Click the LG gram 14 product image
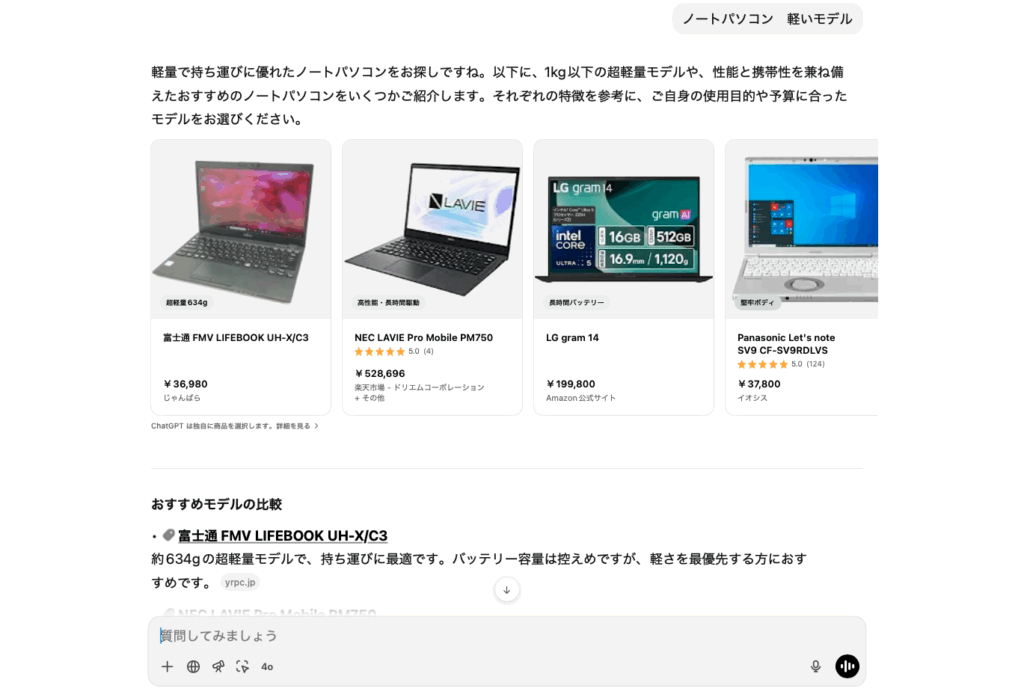 624,230
